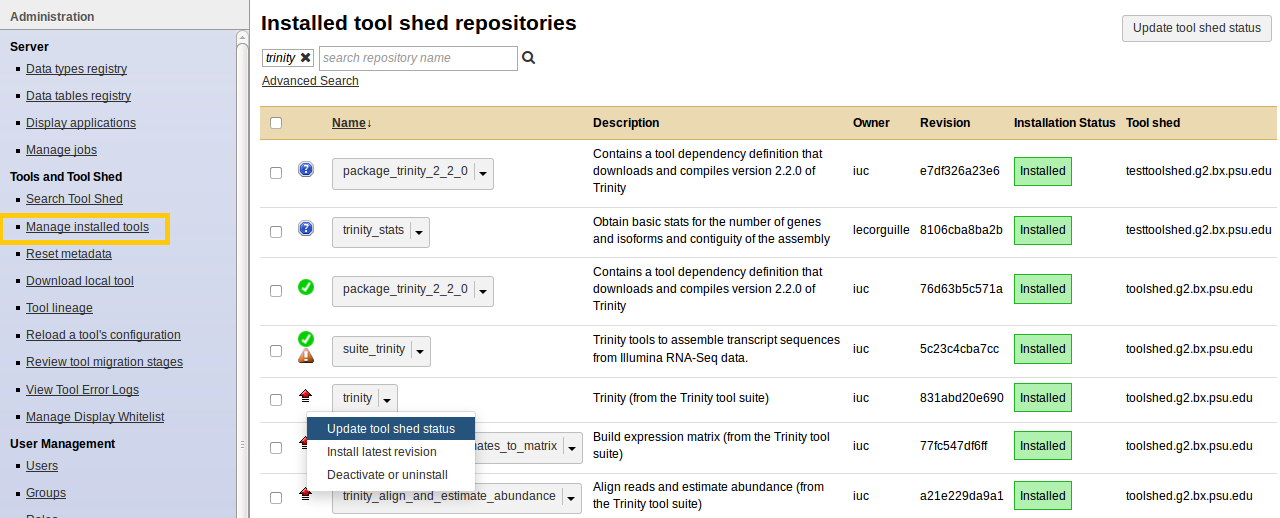
Task: Open the Advanced Search link
Action: coord(310,81)
